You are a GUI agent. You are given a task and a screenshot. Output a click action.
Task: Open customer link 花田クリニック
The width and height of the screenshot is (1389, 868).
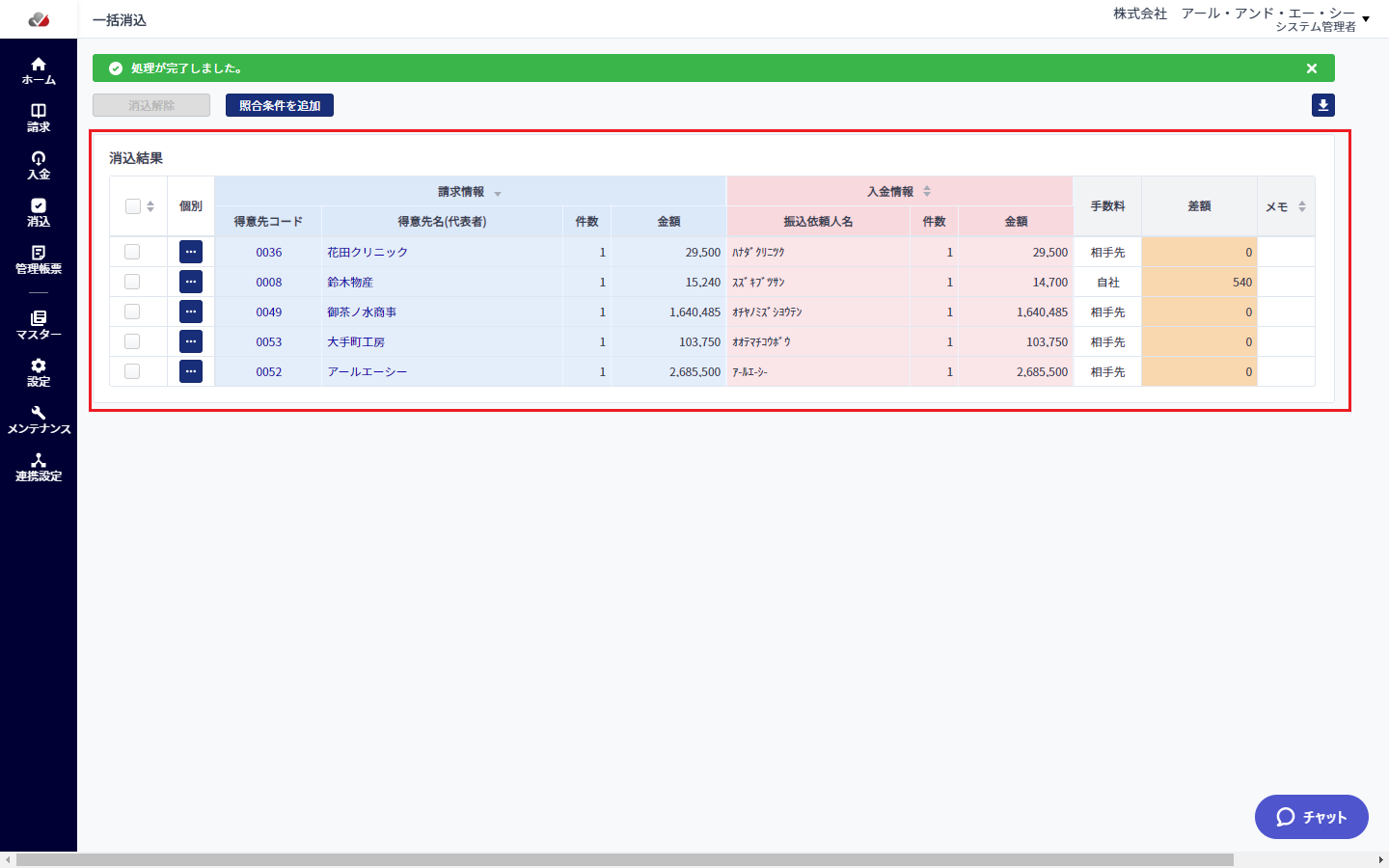368,252
